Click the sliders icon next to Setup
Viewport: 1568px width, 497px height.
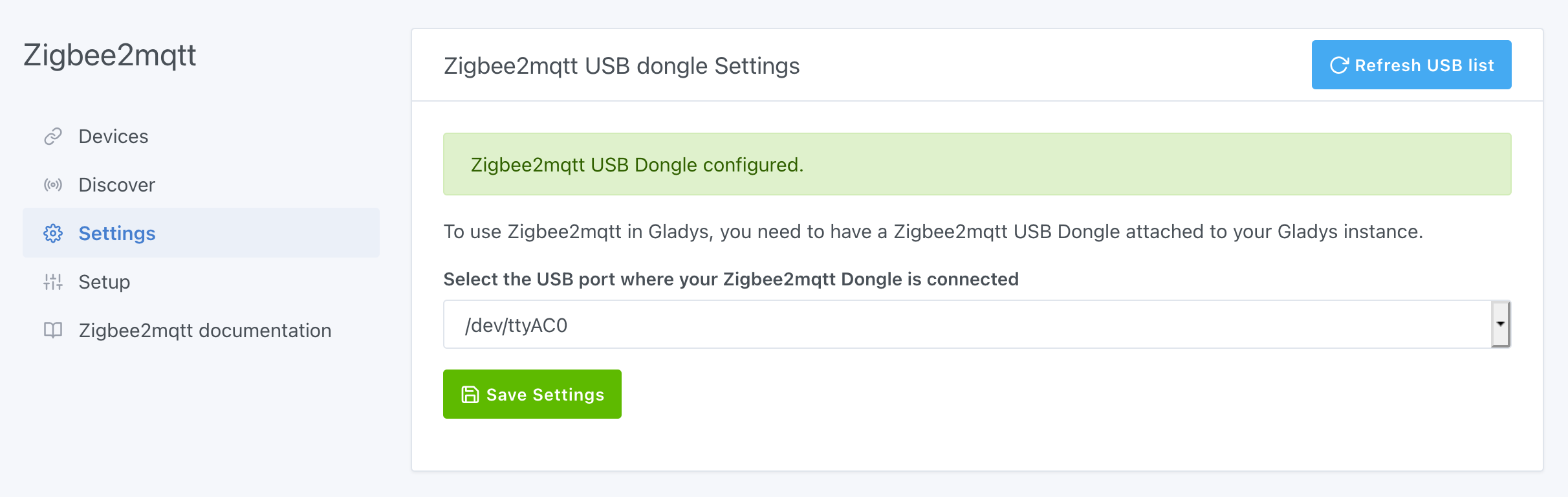(x=53, y=282)
